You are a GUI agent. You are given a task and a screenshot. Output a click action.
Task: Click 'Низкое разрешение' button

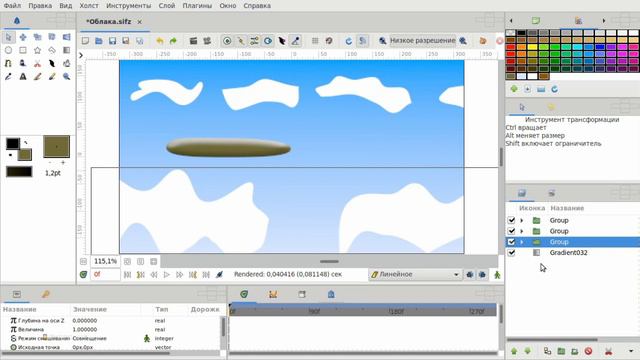point(422,40)
